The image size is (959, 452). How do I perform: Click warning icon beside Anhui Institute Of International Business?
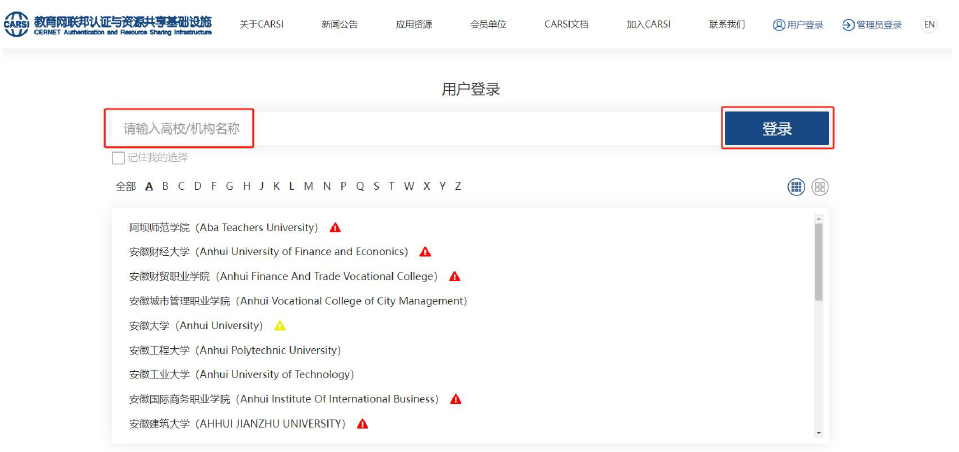(456, 399)
